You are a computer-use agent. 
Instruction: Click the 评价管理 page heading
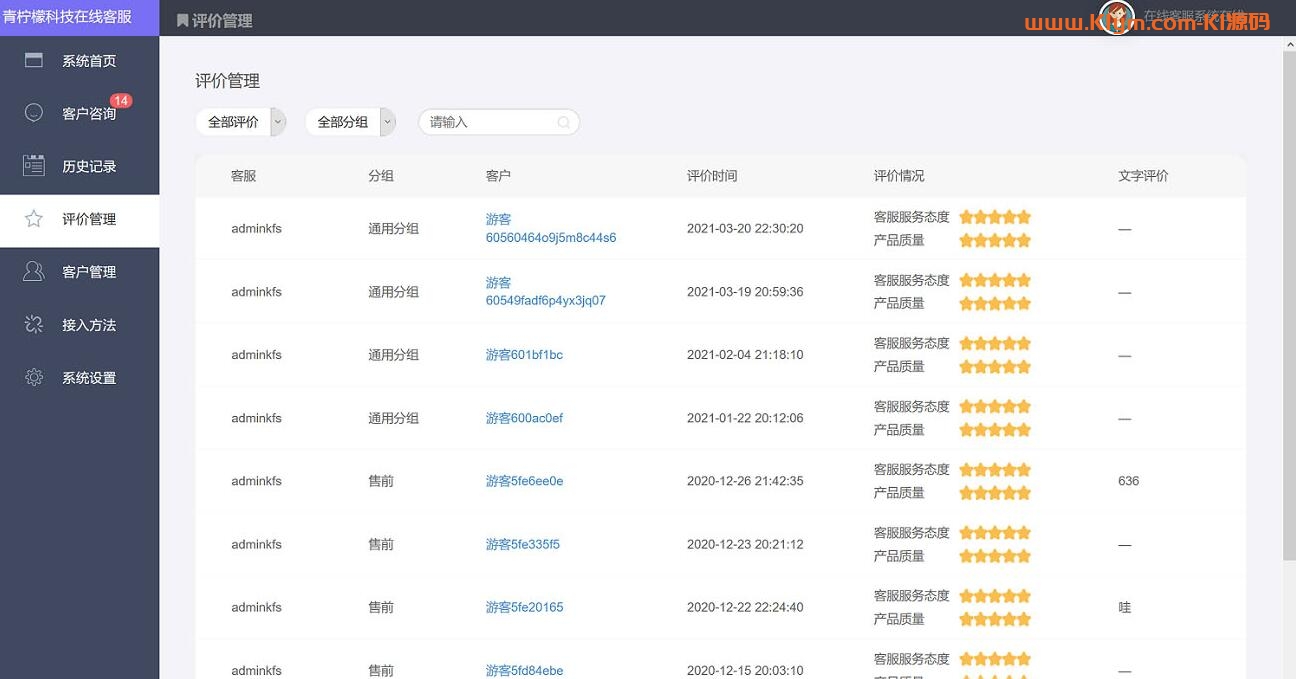pyautogui.click(x=227, y=81)
